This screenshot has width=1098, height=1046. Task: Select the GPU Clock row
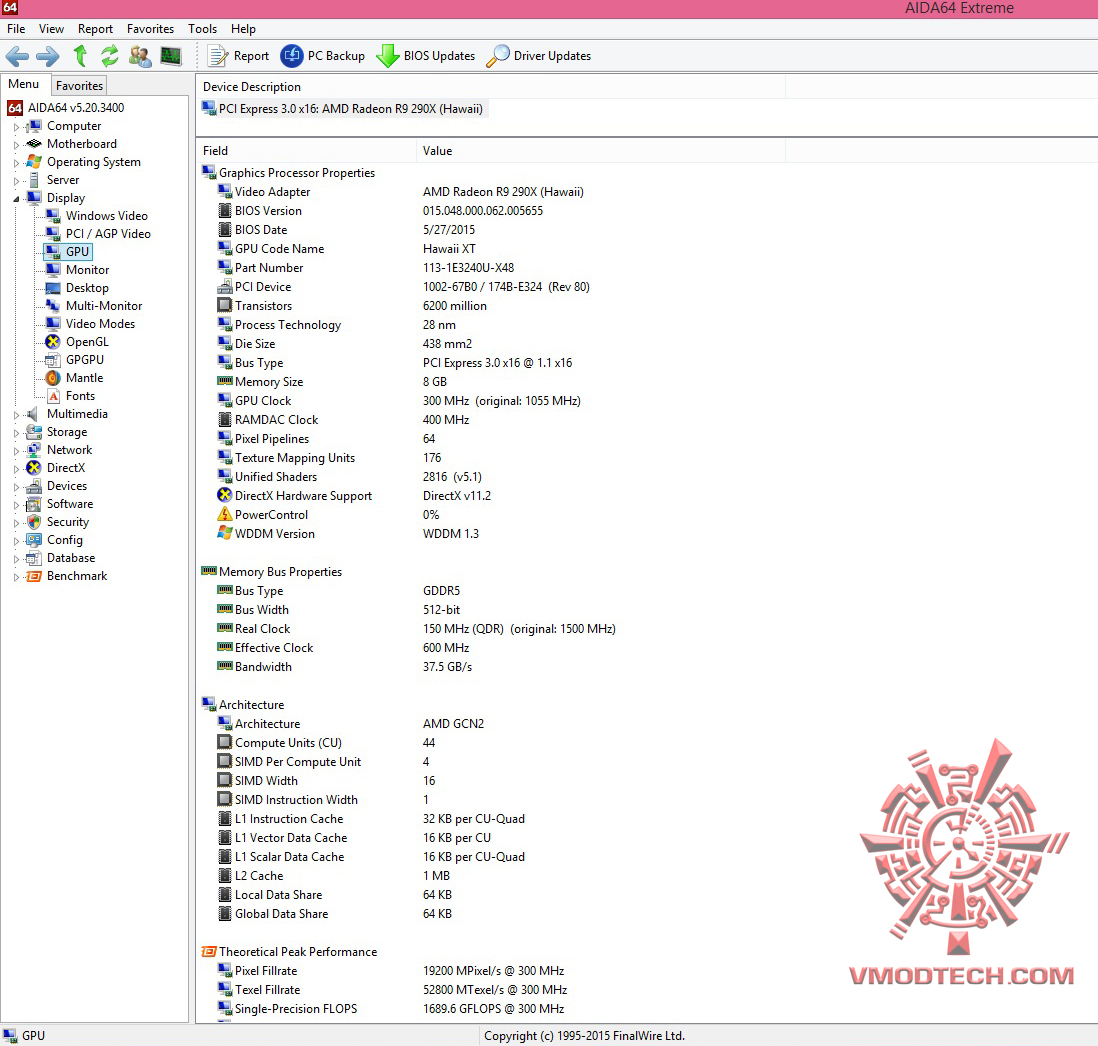(x=399, y=400)
